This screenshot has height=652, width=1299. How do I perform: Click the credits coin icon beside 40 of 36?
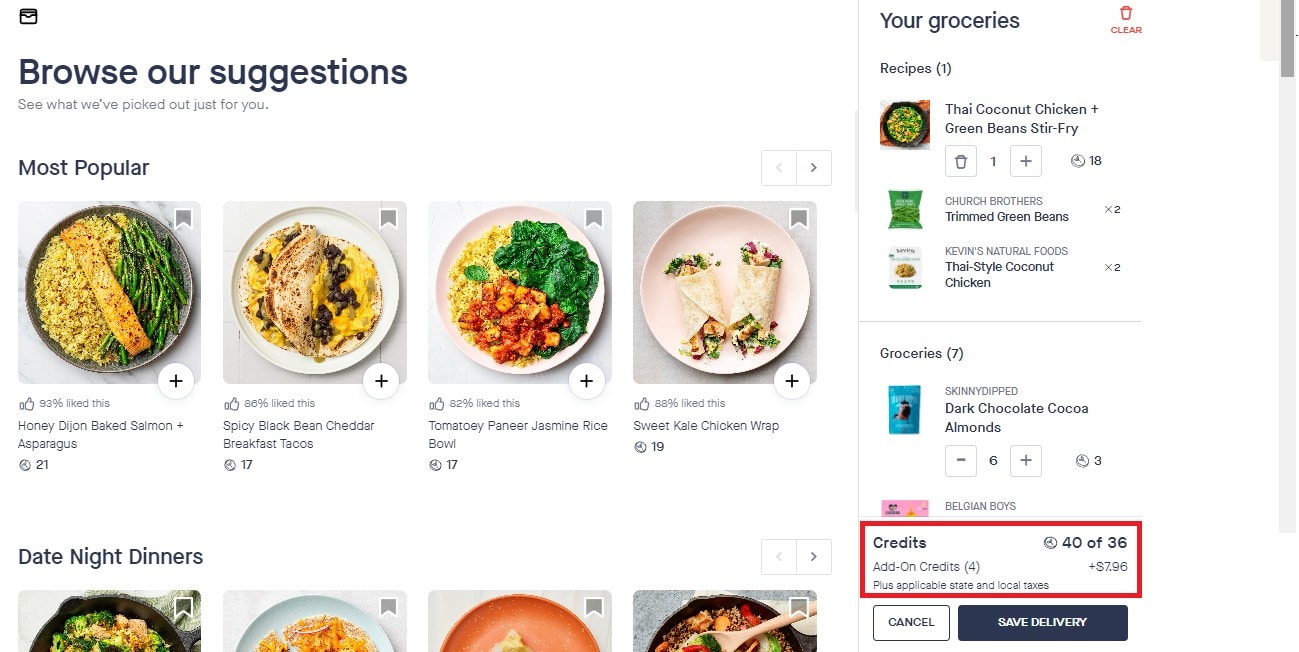tap(1049, 542)
